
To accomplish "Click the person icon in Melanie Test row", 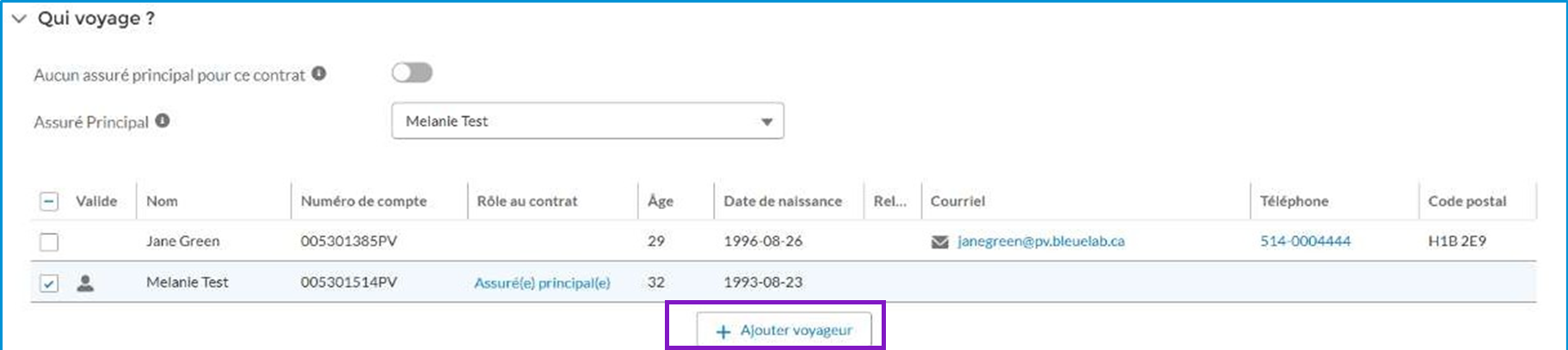I will point(85,283).
